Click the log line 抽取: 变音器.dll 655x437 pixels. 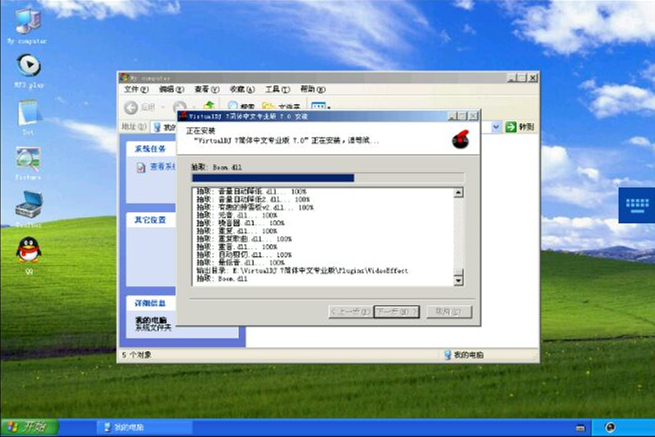coord(240,223)
